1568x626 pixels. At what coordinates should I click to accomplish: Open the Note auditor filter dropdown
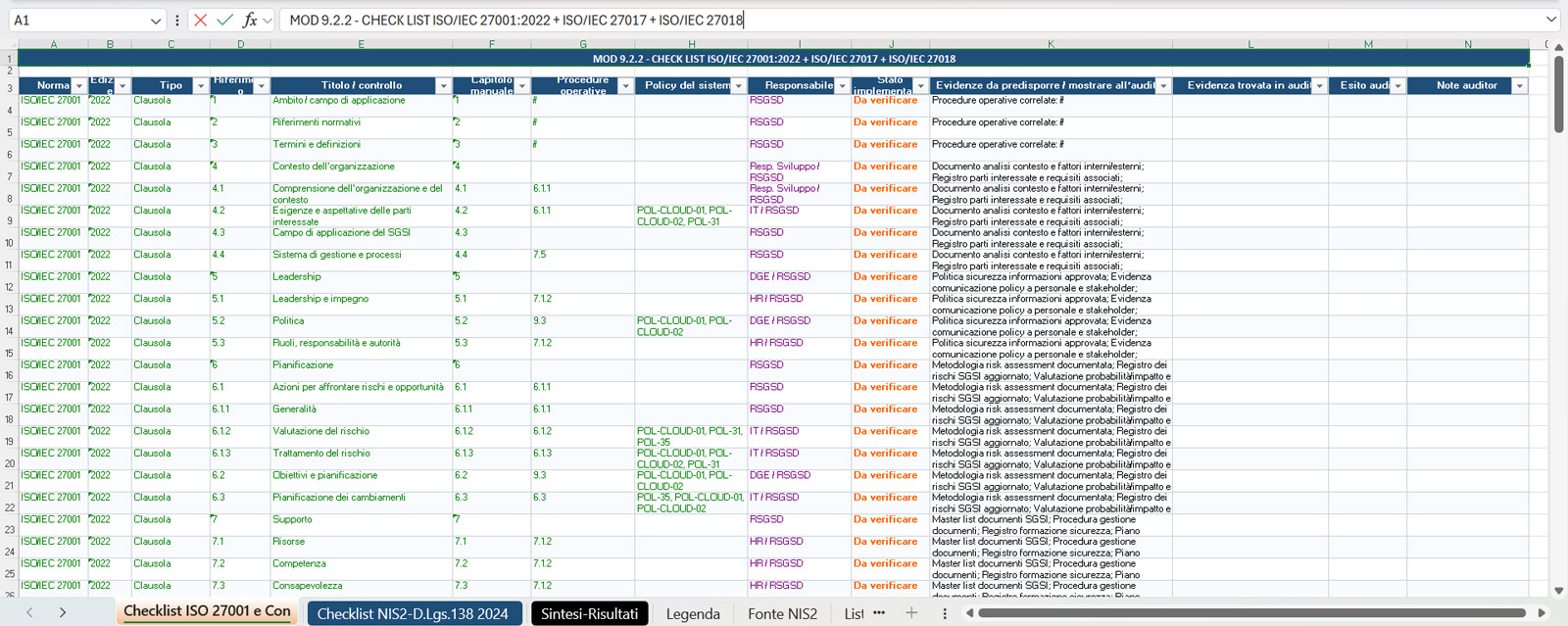1519,86
